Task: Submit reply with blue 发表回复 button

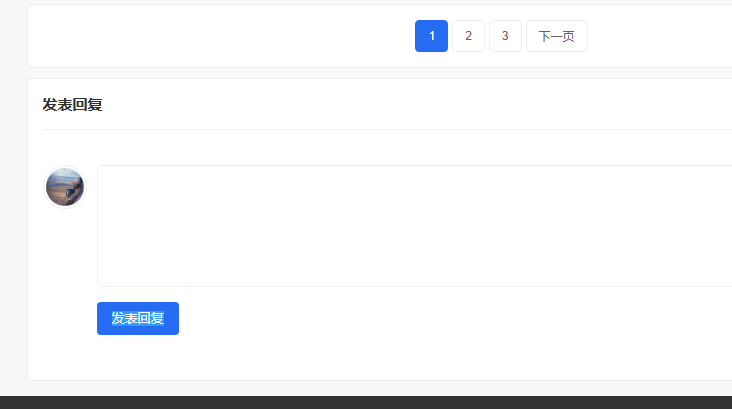Action: (138, 318)
